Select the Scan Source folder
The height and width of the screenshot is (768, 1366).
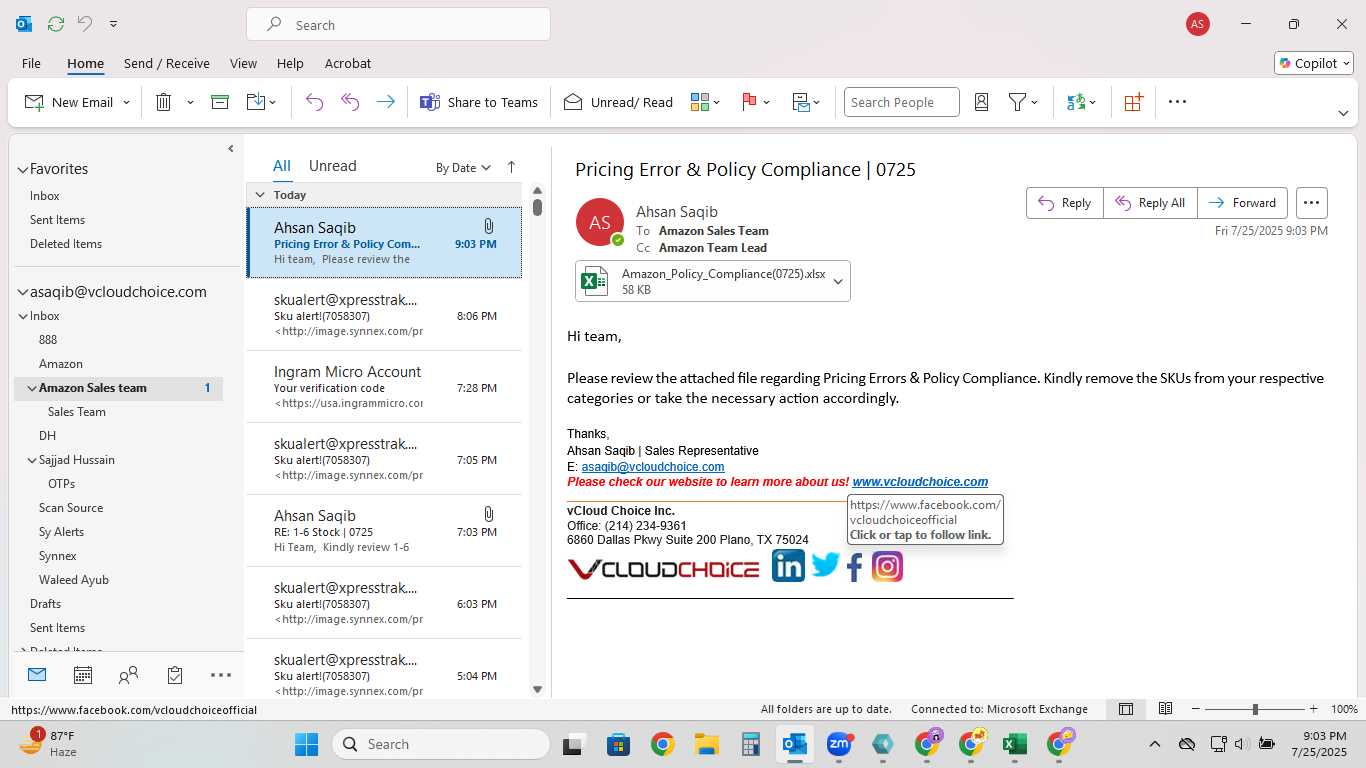[x=71, y=508]
